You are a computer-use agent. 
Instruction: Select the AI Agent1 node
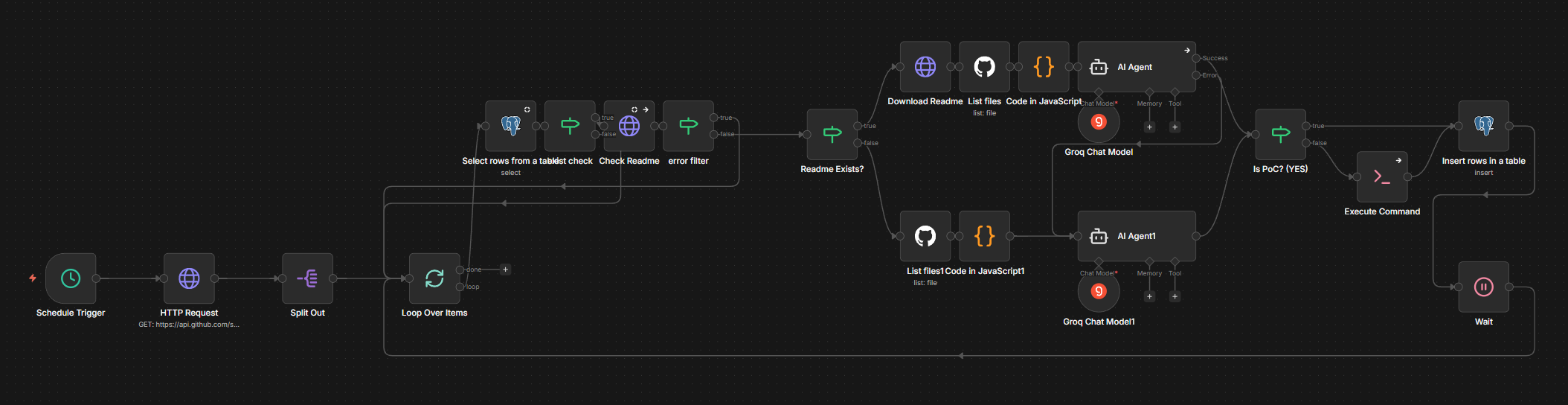coord(1137,236)
